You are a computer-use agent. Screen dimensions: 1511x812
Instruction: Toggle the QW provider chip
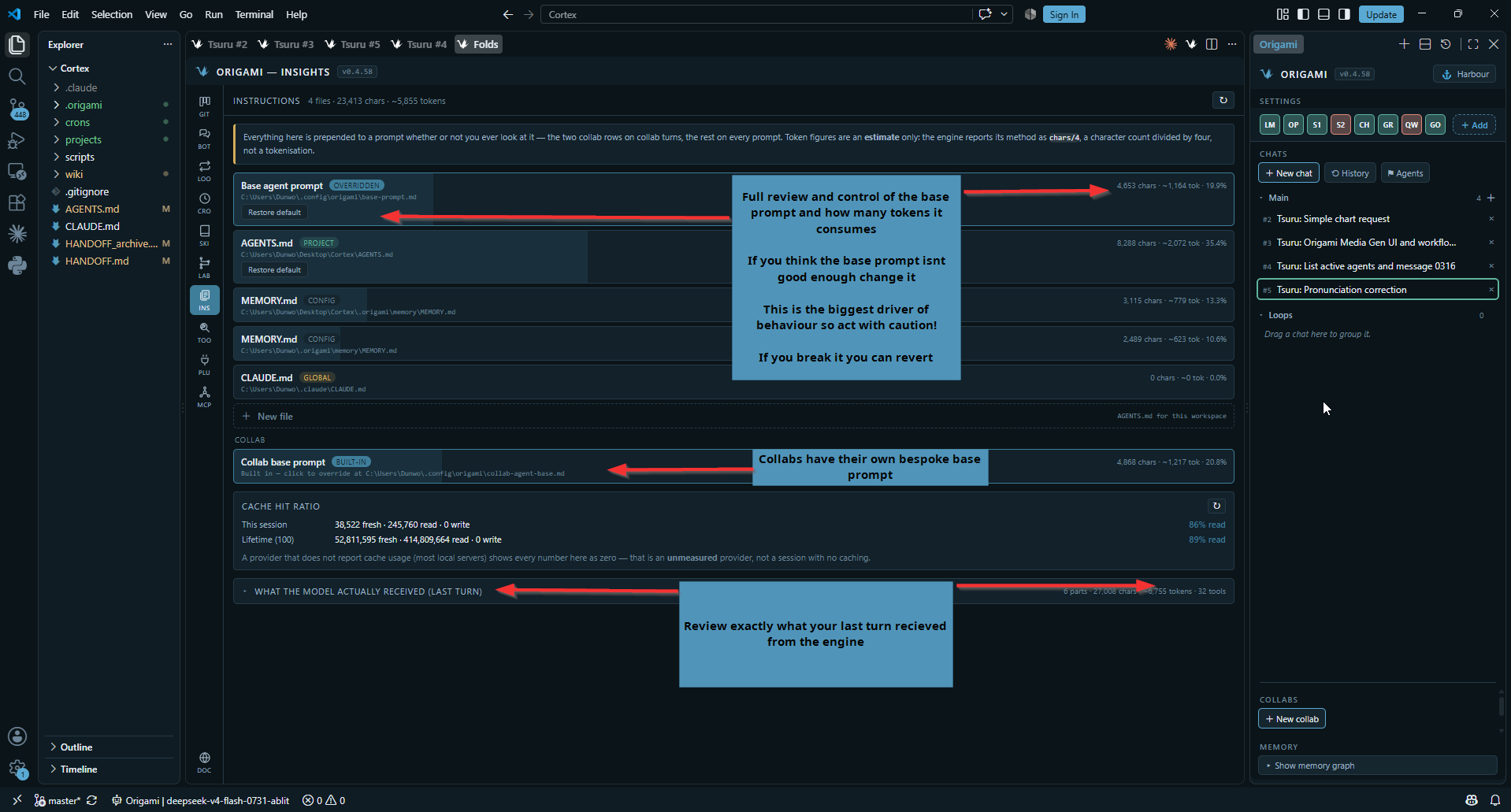[x=1412, y=124]
